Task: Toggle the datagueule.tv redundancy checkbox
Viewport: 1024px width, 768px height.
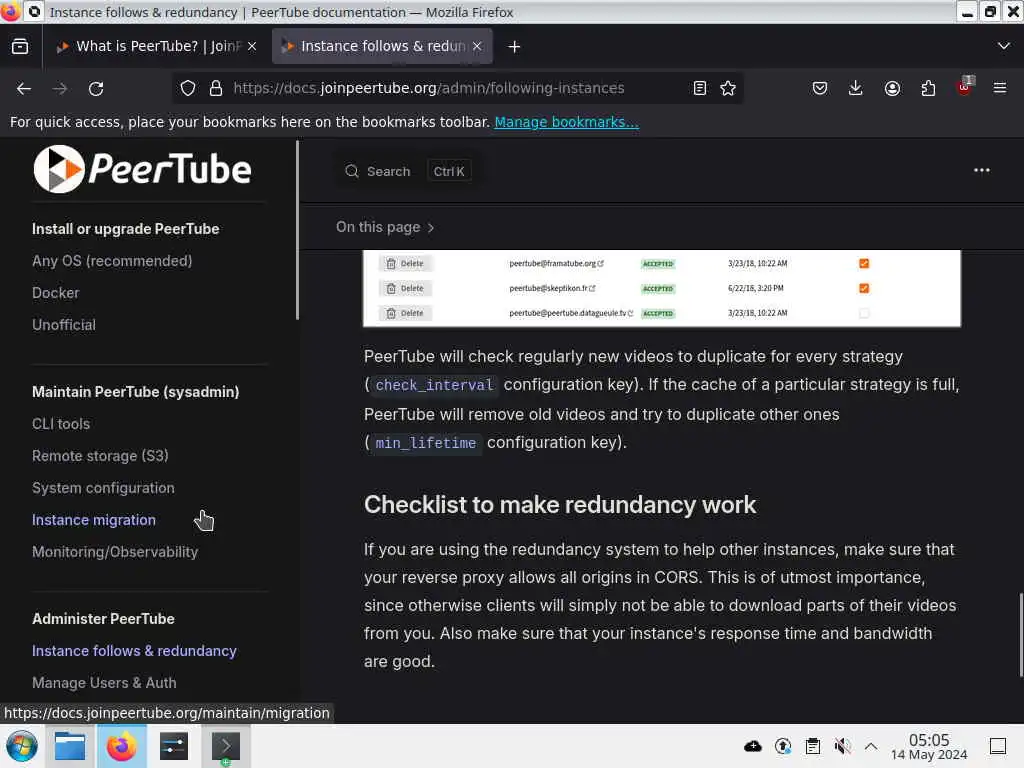Action: [x=864, y=313]
